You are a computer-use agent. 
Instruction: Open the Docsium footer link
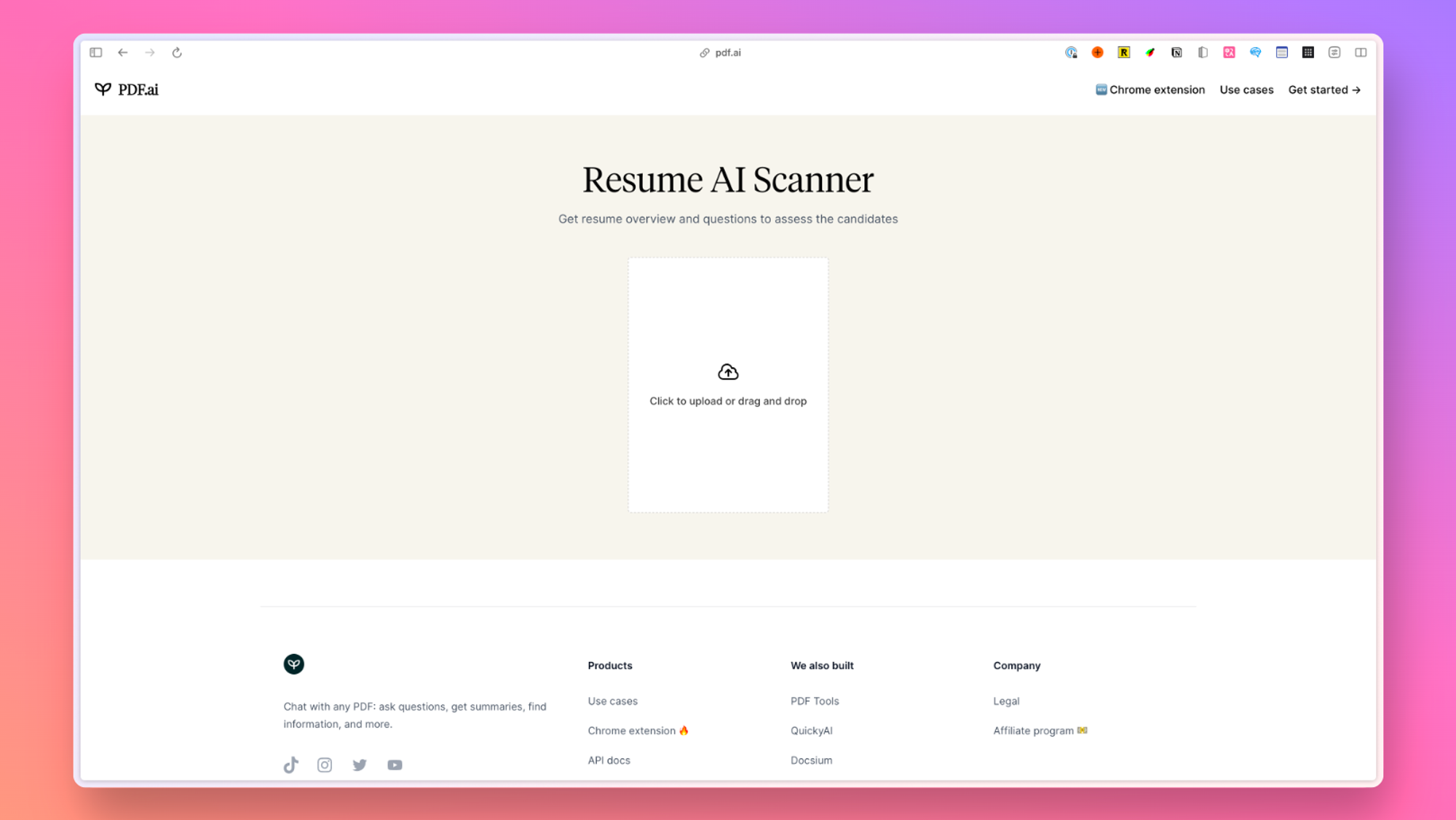[x=812, y=760]
